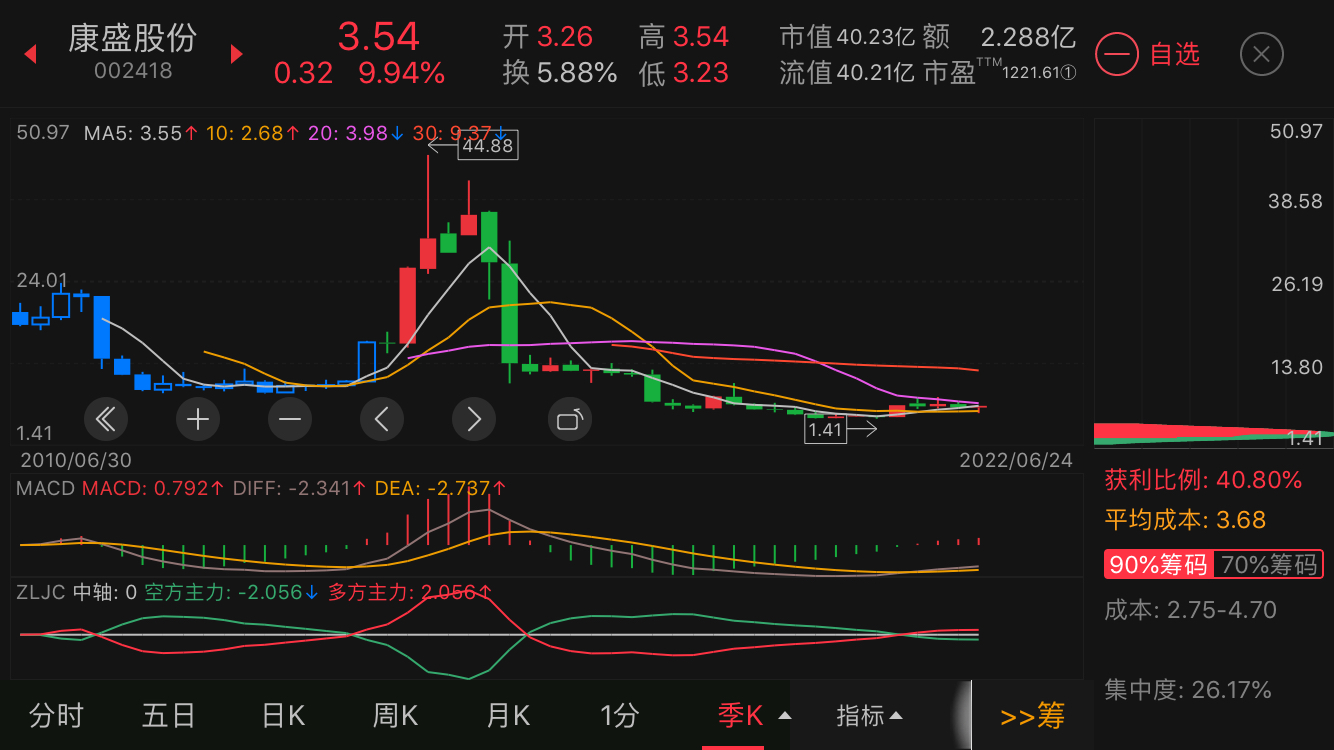Tap 集中度: 26.17% text
Image resolution: width=1334 pixels, height=750 pixels.
click(1188, 690)
